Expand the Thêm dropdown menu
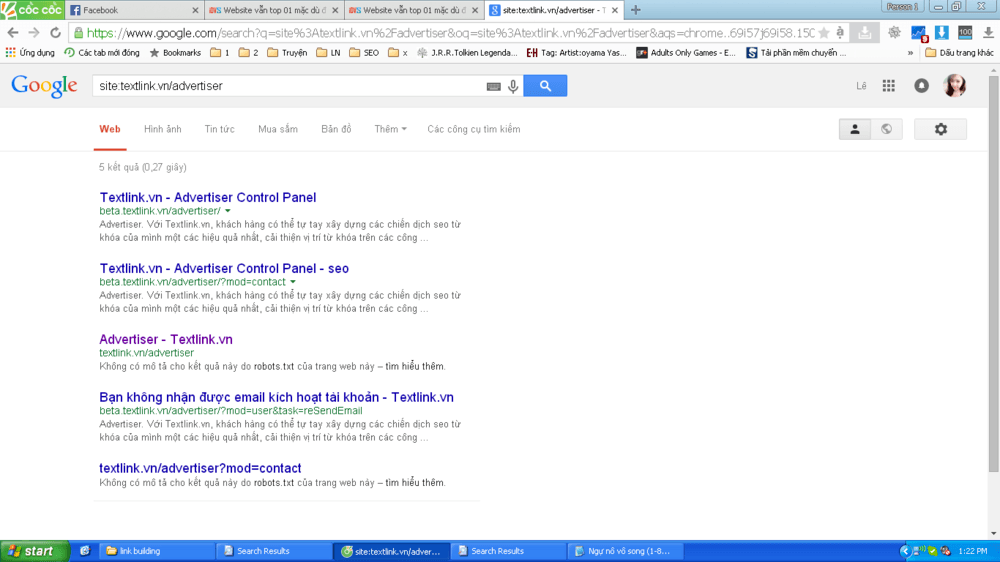The image size is (1000, 562). pos(390,129)
